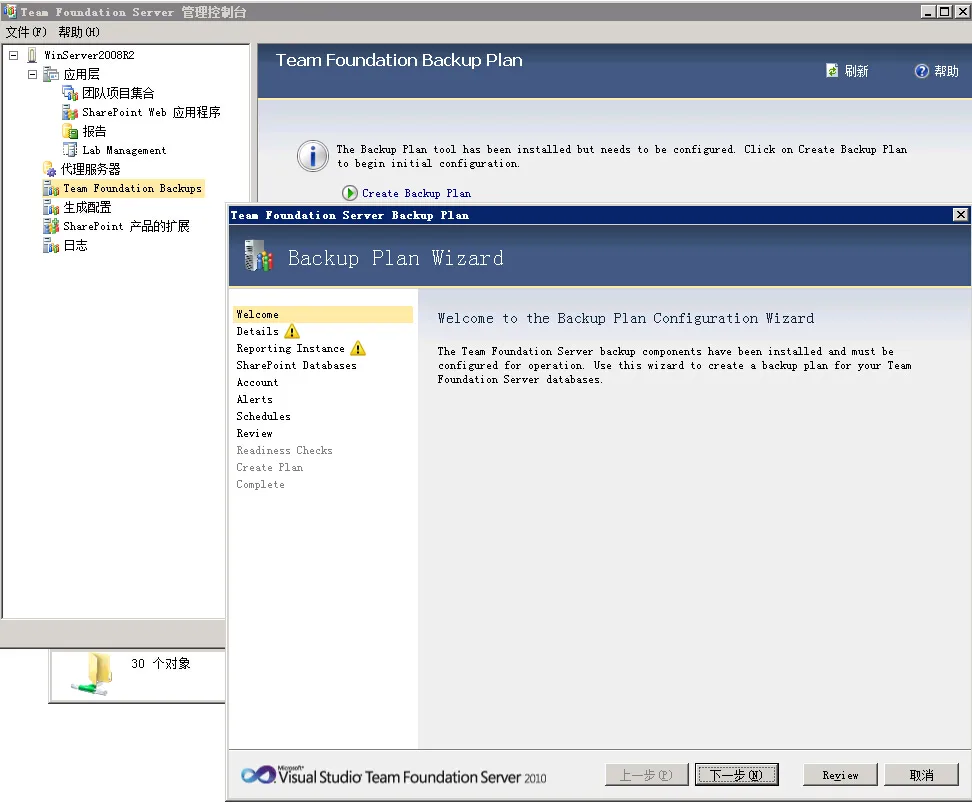Maximize the 管理控制台 window

944,12
